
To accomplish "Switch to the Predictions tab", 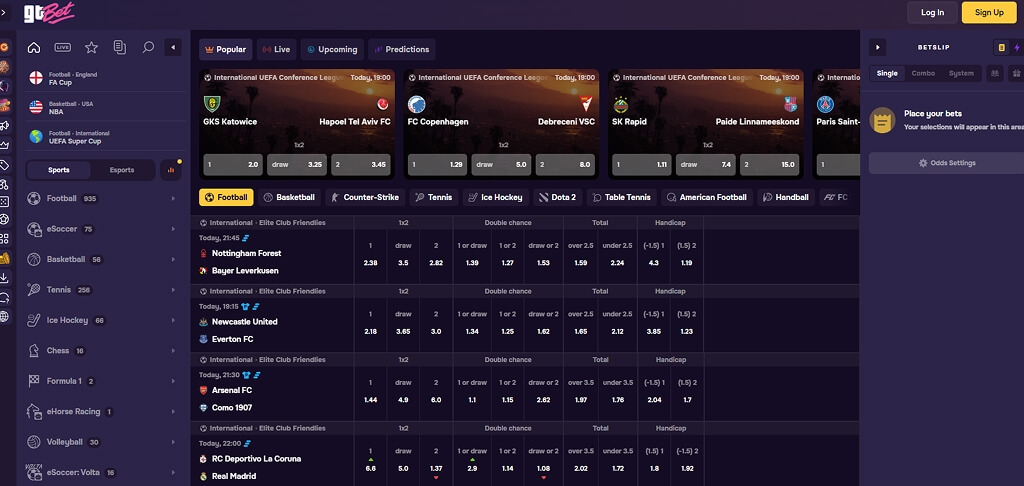I will 402,50.
